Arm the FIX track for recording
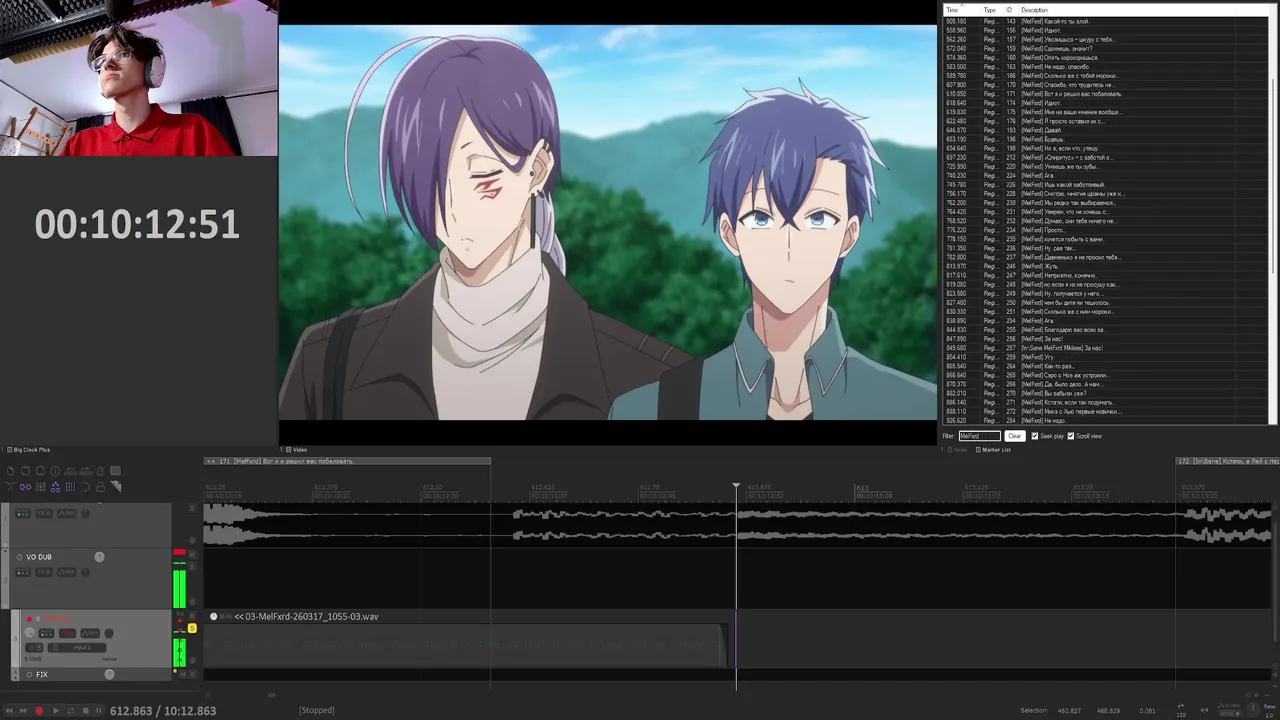 (29, 674)
